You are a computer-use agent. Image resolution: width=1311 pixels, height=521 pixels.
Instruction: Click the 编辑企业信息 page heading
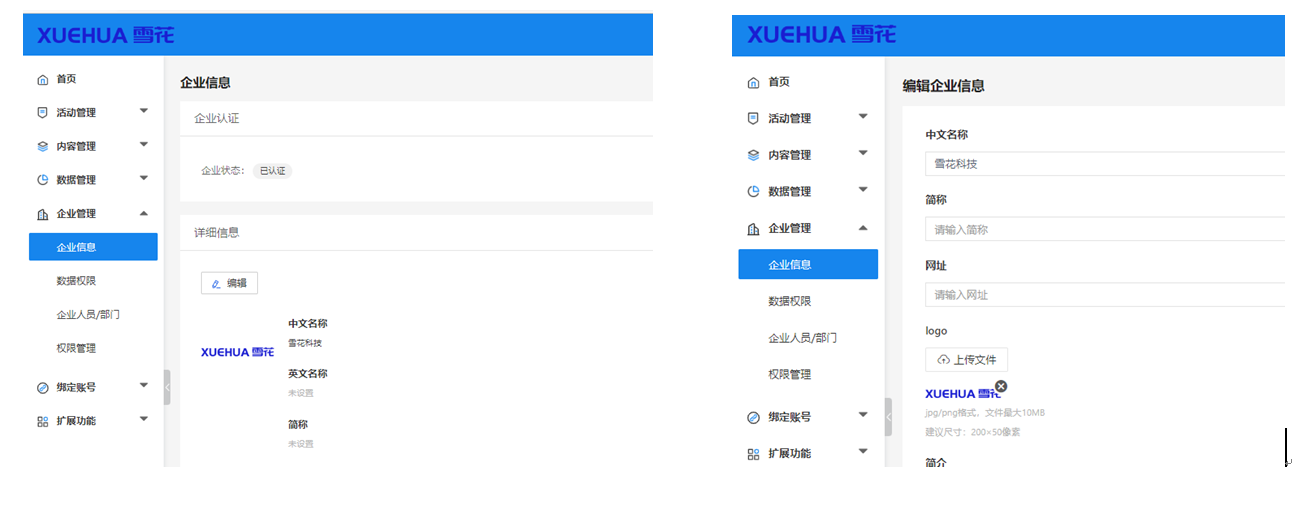click(x=944, y=86)
